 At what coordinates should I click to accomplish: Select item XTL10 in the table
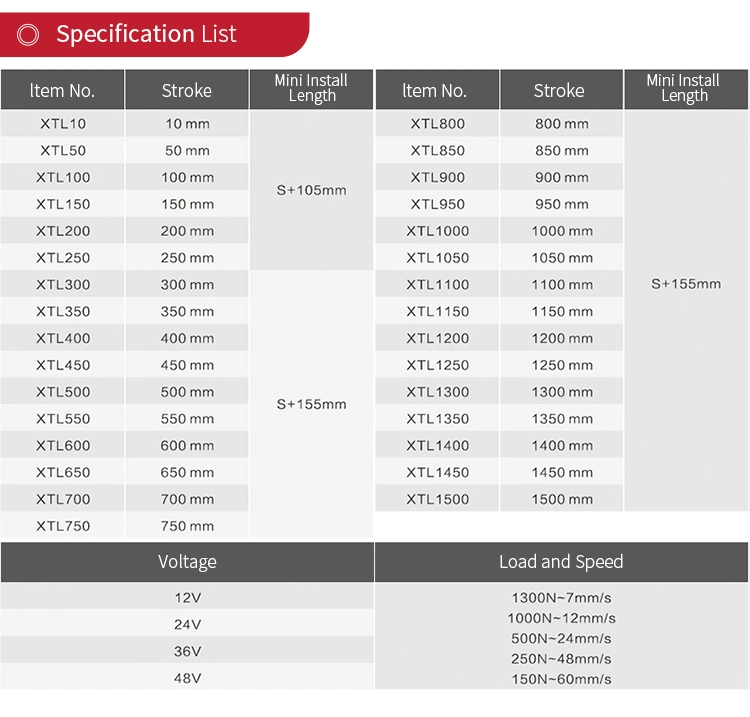pos(63,124)
